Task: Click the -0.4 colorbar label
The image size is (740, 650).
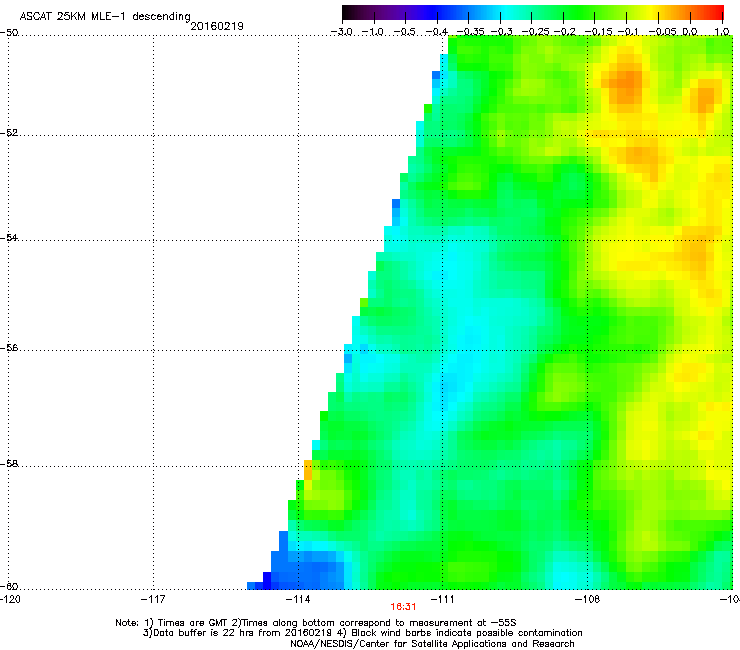Action: point(437,32)
